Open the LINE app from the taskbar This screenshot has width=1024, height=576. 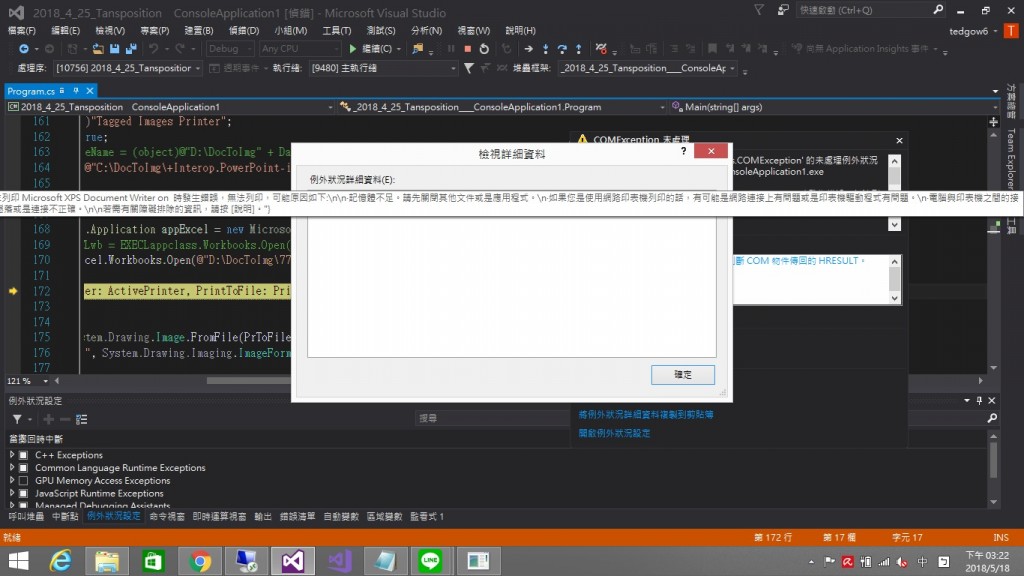point(430,561)
